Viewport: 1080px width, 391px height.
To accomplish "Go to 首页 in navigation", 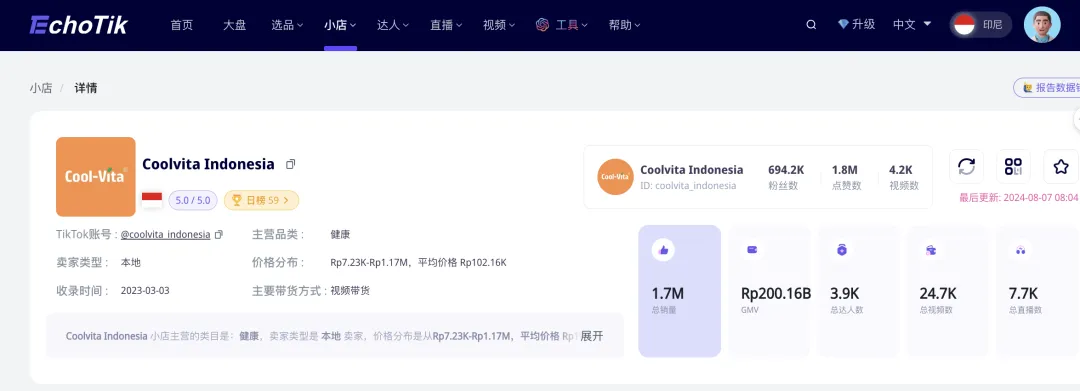I will (x=182, y=25).
